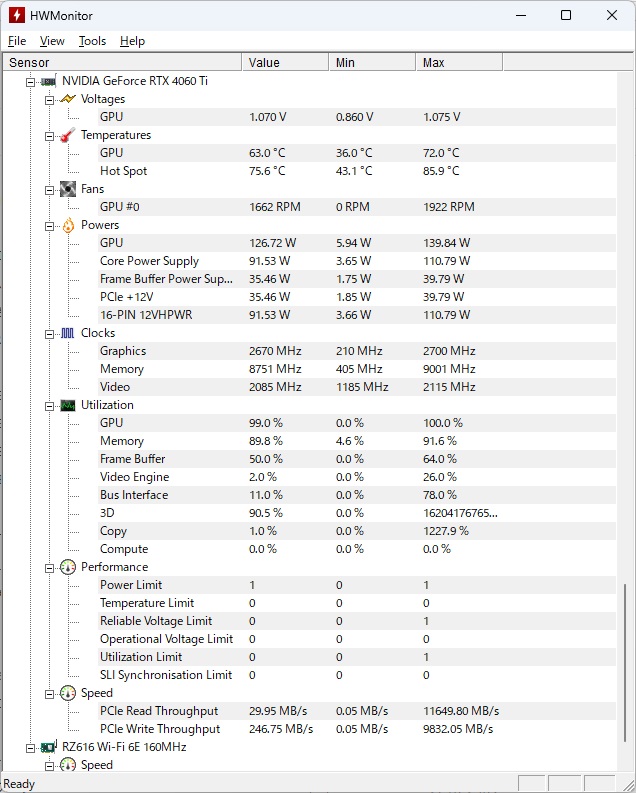The width and height of the screenshot is (636, 793).
Task: Collapse the Utilization tree section
Action: [x=49, y=405]
